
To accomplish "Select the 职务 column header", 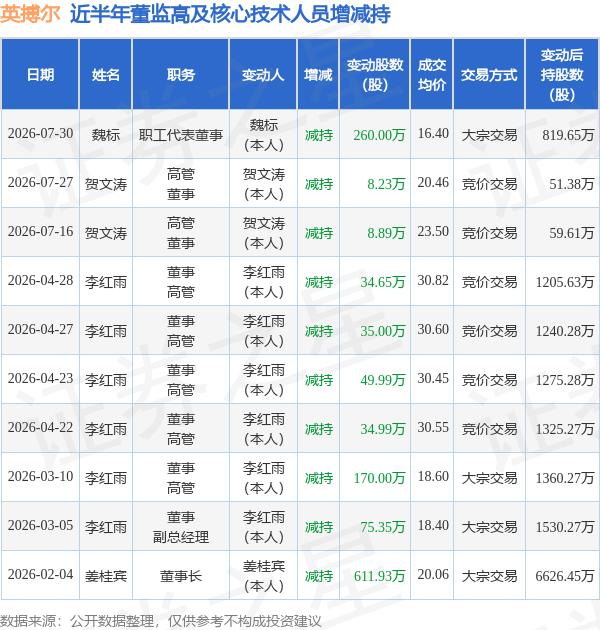I will [x=181, y=75].
